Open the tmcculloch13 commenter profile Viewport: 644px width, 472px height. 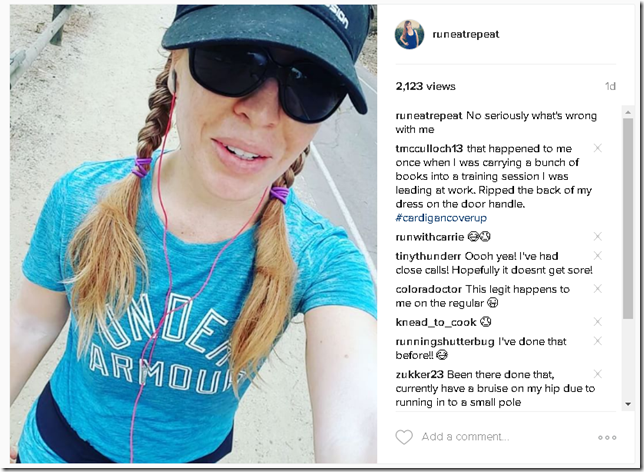[x=429, y=148]
